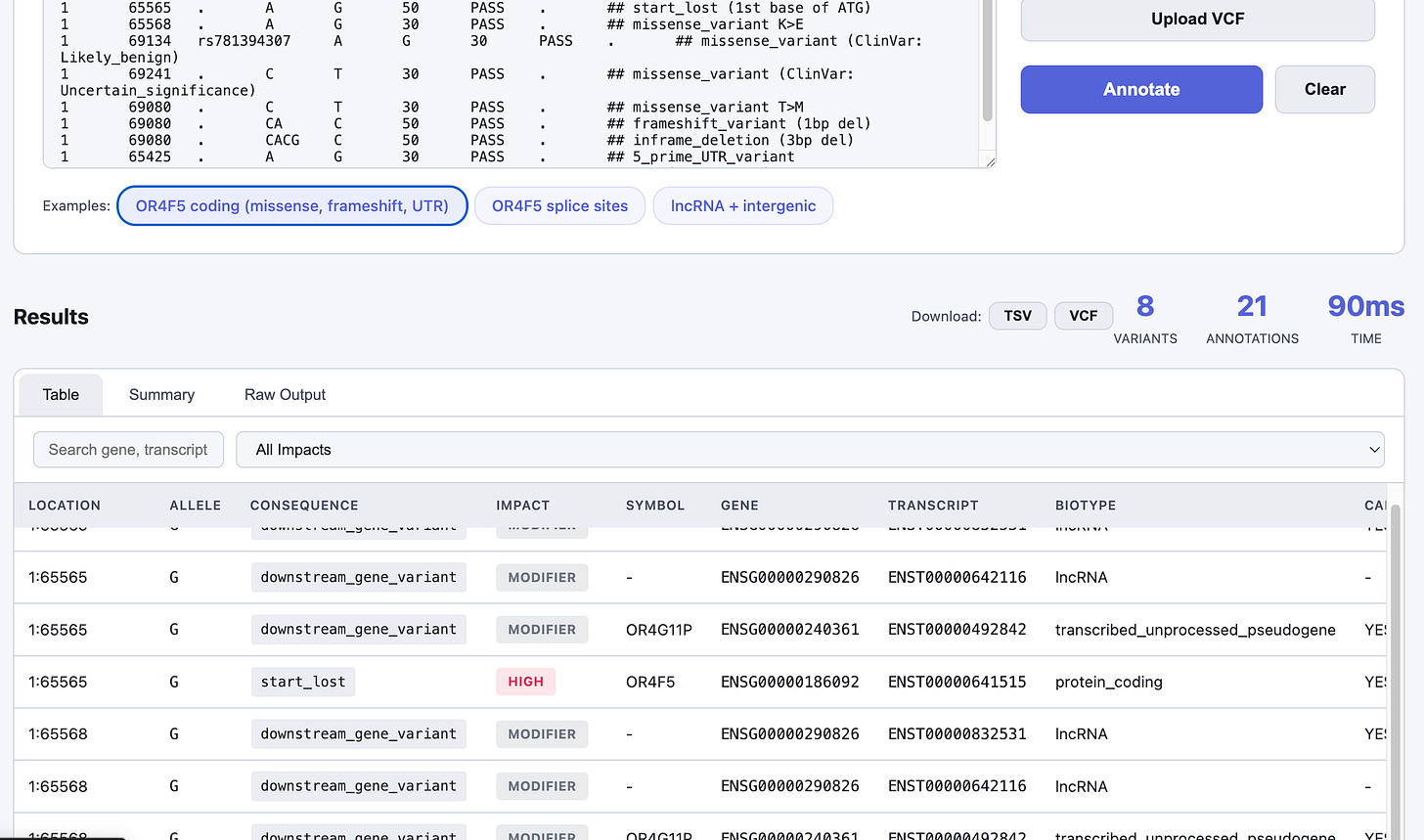Click MODIFIER badge in the ENST00000832531 row

[x=542, y=734]
